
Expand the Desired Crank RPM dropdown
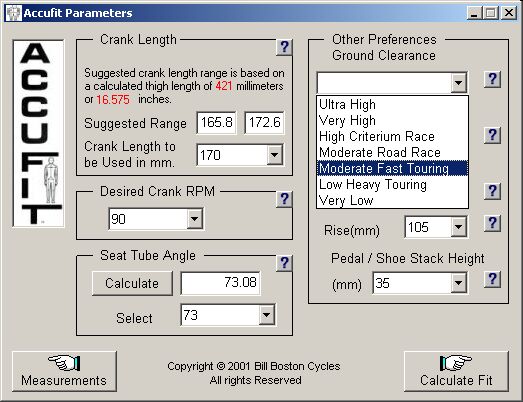194,219
